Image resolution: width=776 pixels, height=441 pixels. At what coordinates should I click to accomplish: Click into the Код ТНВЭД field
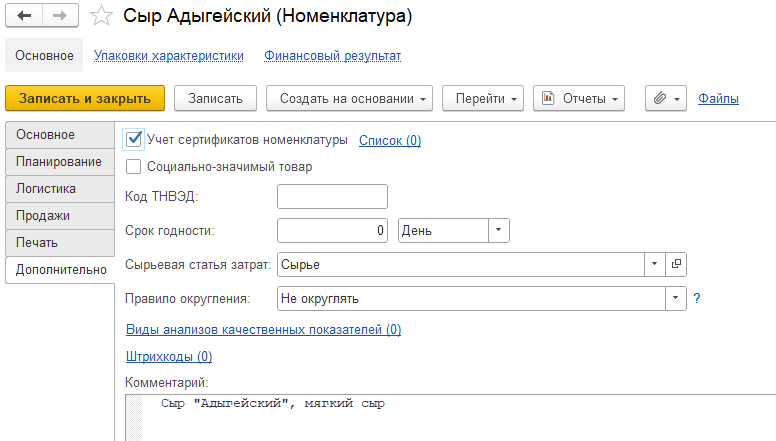[x=332, y=196]
